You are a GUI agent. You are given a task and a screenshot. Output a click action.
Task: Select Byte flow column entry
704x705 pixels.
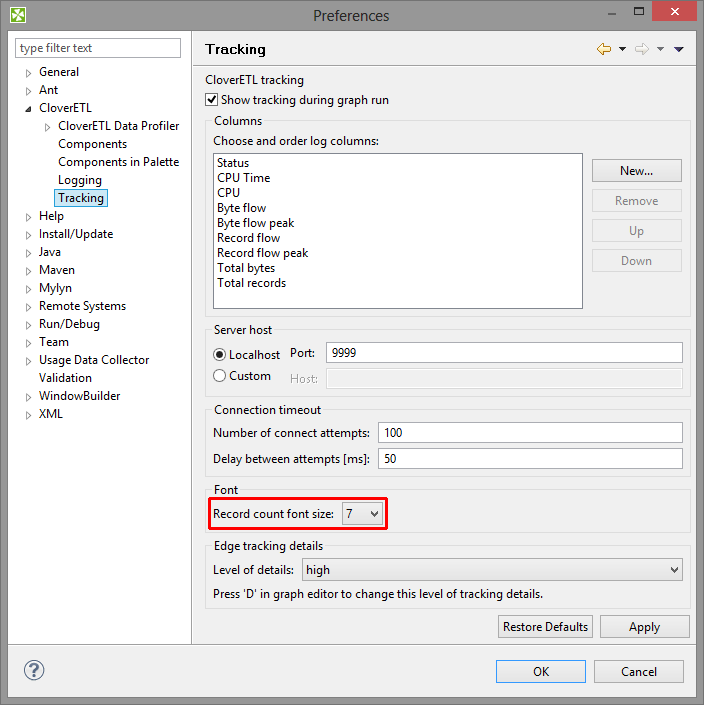point(241,208)
